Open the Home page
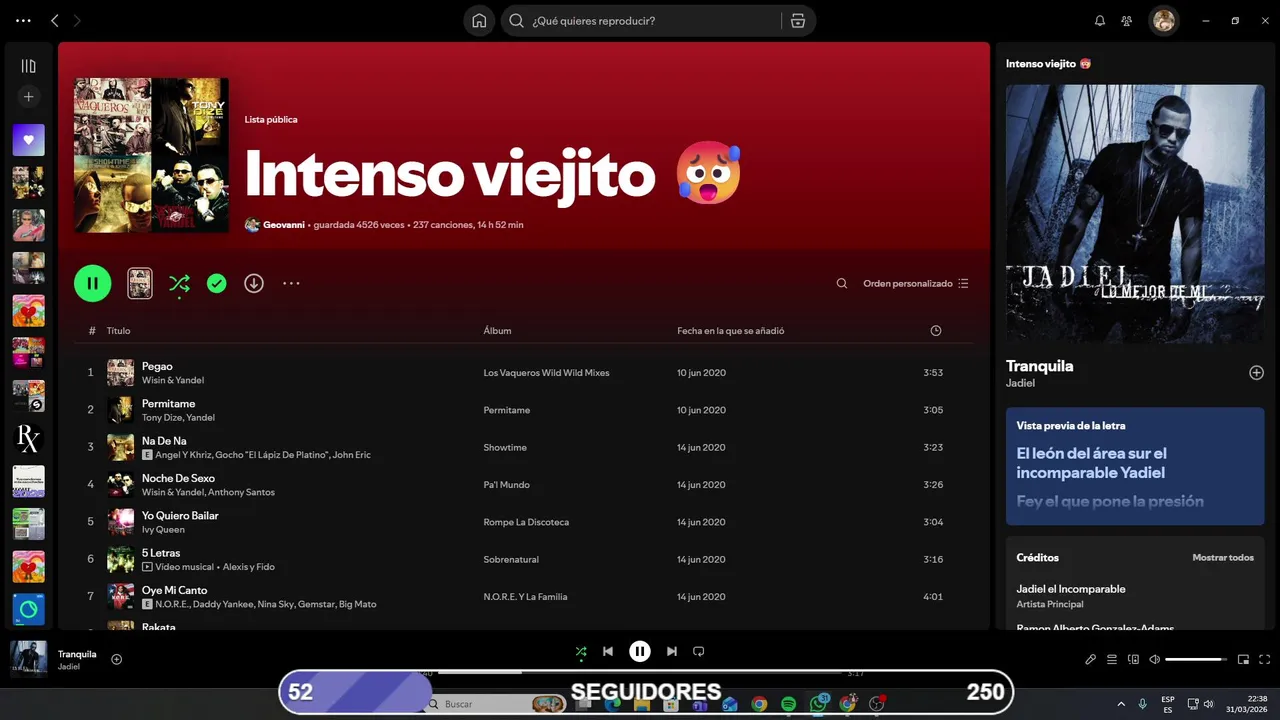The width and height of the screenshot is (1280, 720). pos(479,20)
